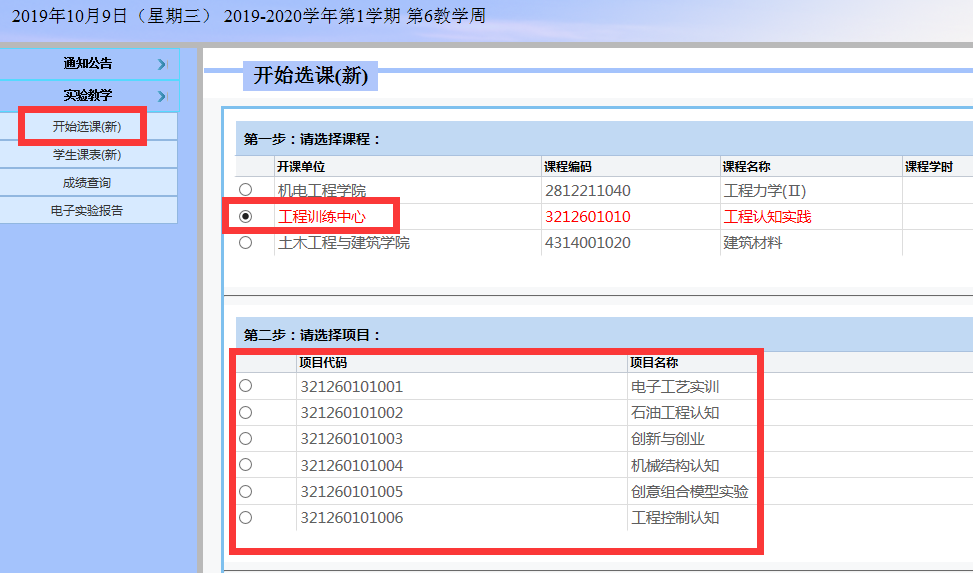The image size is (973, 573).
Task: Click the 工程认知实践 course name
Action: tap(767, 217)
